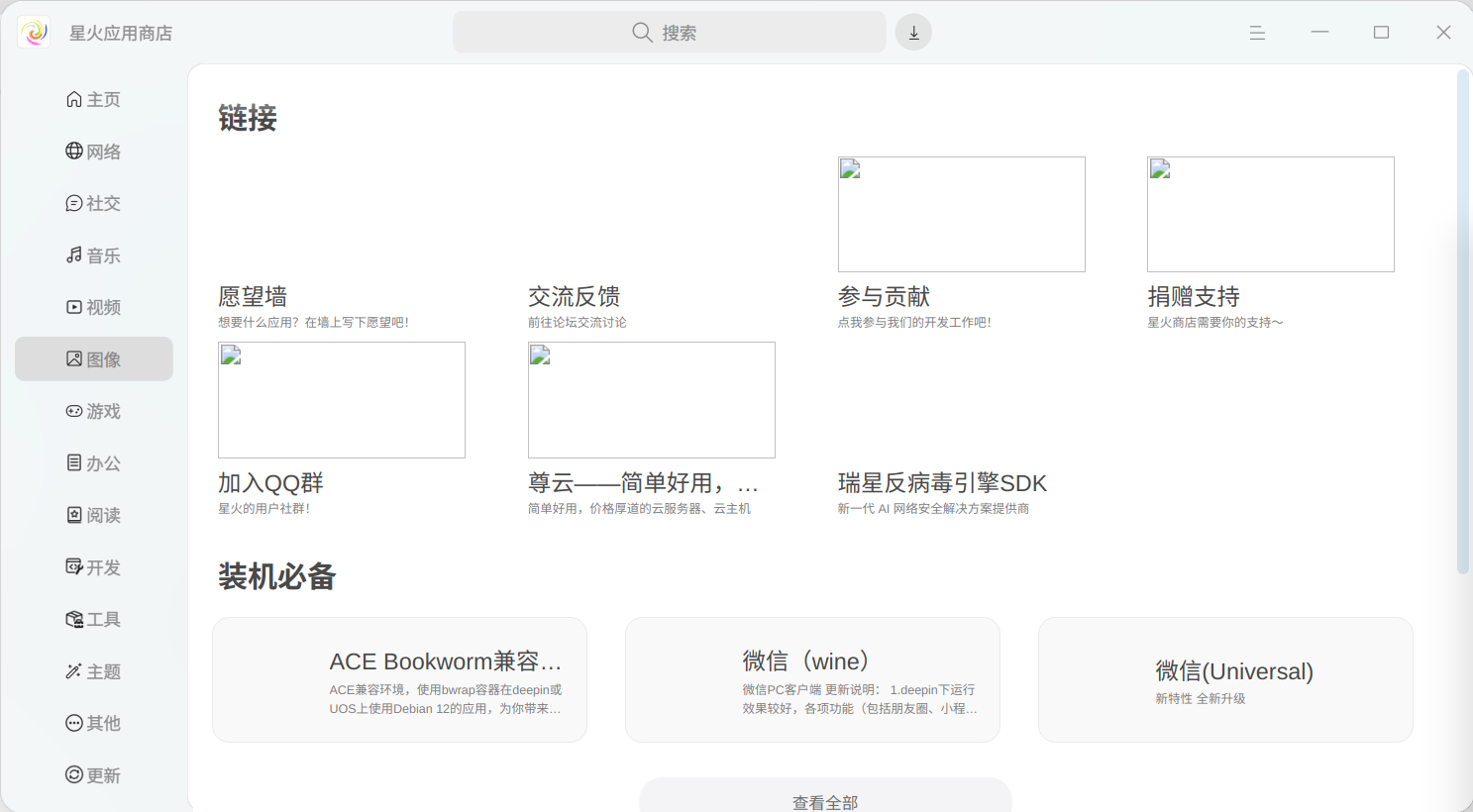Screen dimensions: 1473x812
Task: Click the 查看全部 view all button
Action: click(825, 795)
